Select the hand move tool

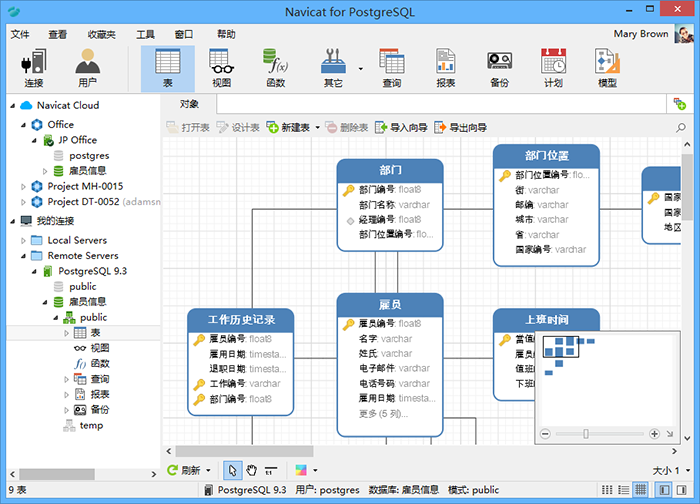click(252, 470)
